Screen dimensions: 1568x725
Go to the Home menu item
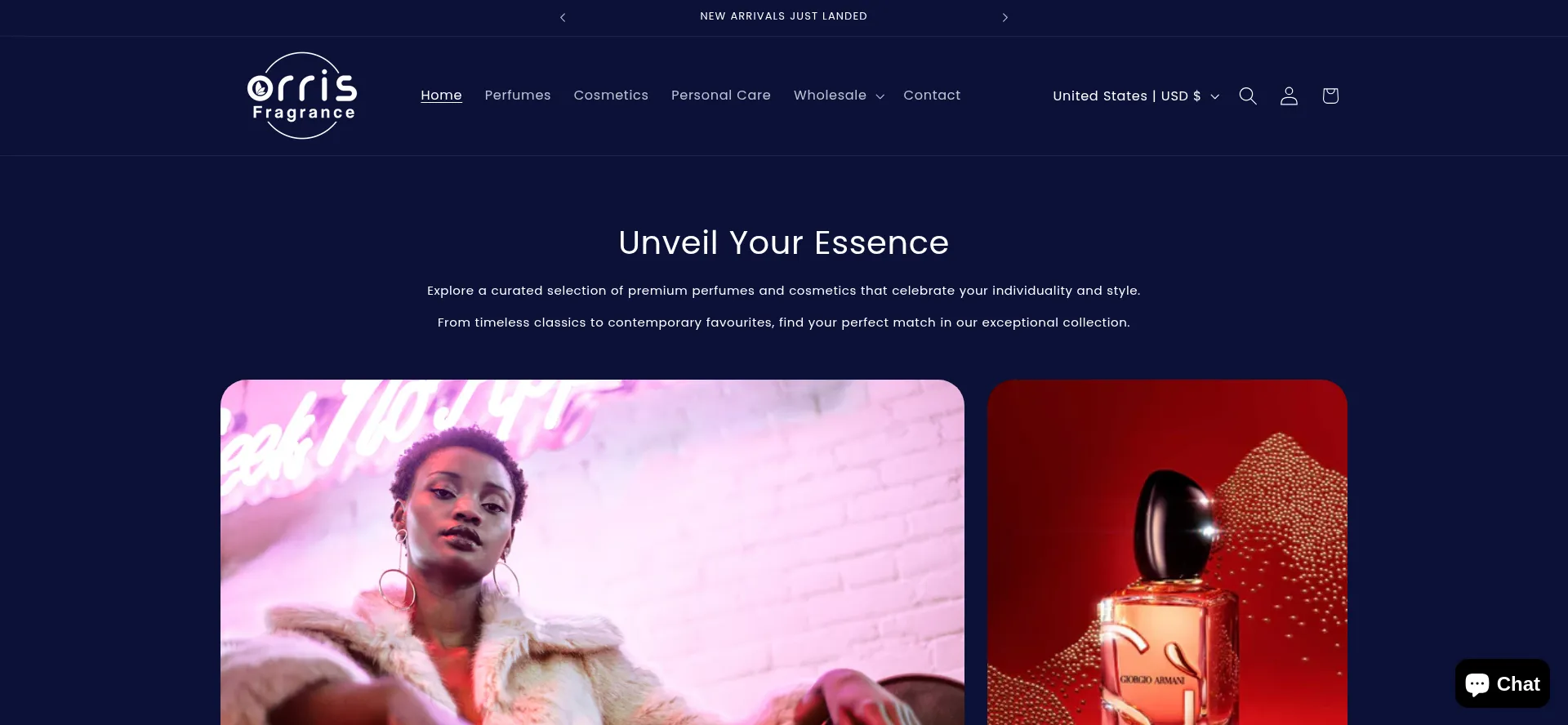[441, 96]
